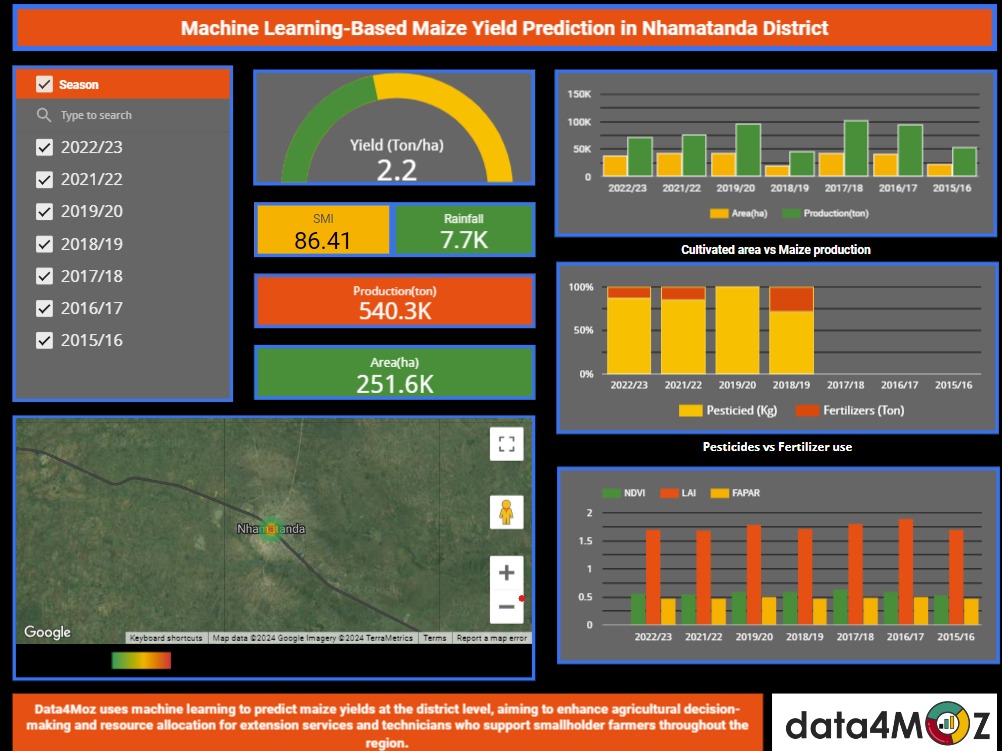This screenshot has width=1002, height=751.
Task: Uncheck the 2018/19 season checkbox
Action: coord(44,244)
